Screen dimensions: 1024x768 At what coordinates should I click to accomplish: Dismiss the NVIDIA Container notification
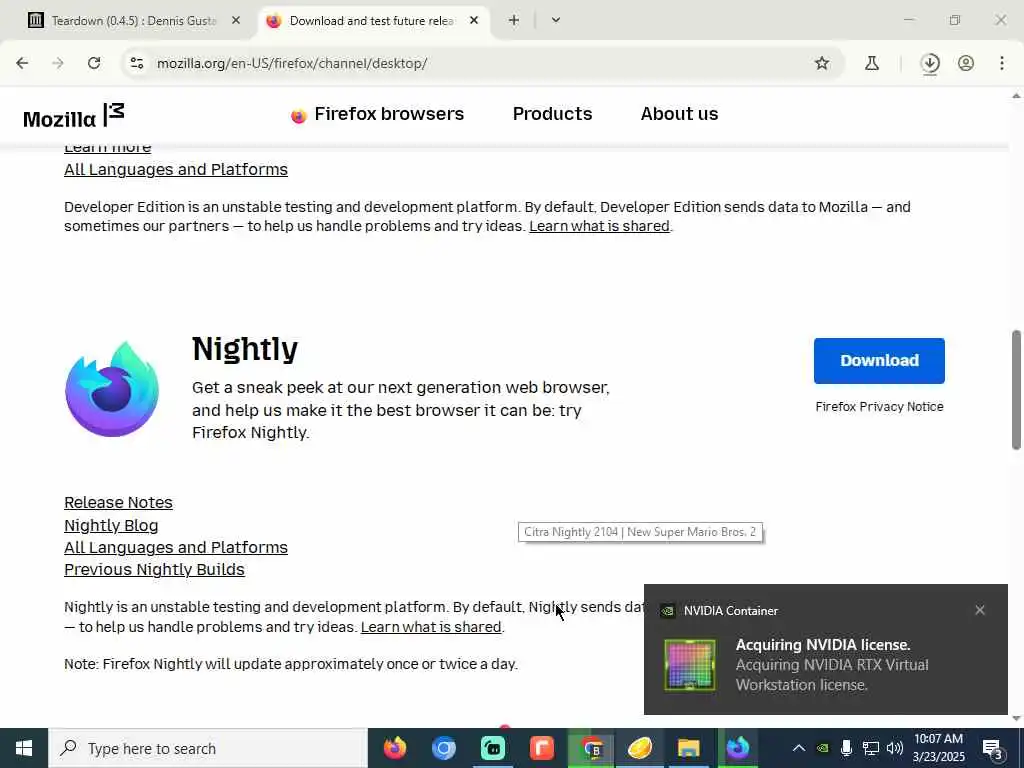[x=980, y=610]
